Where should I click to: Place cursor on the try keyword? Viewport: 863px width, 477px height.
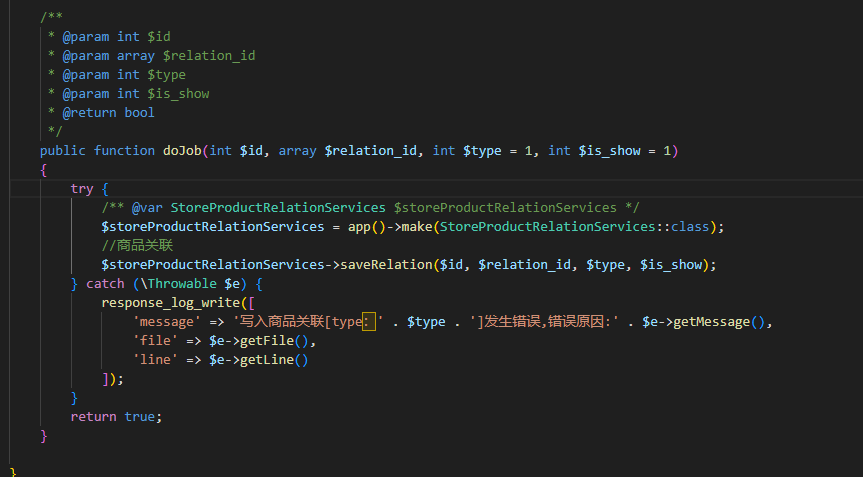pos(82,189)
